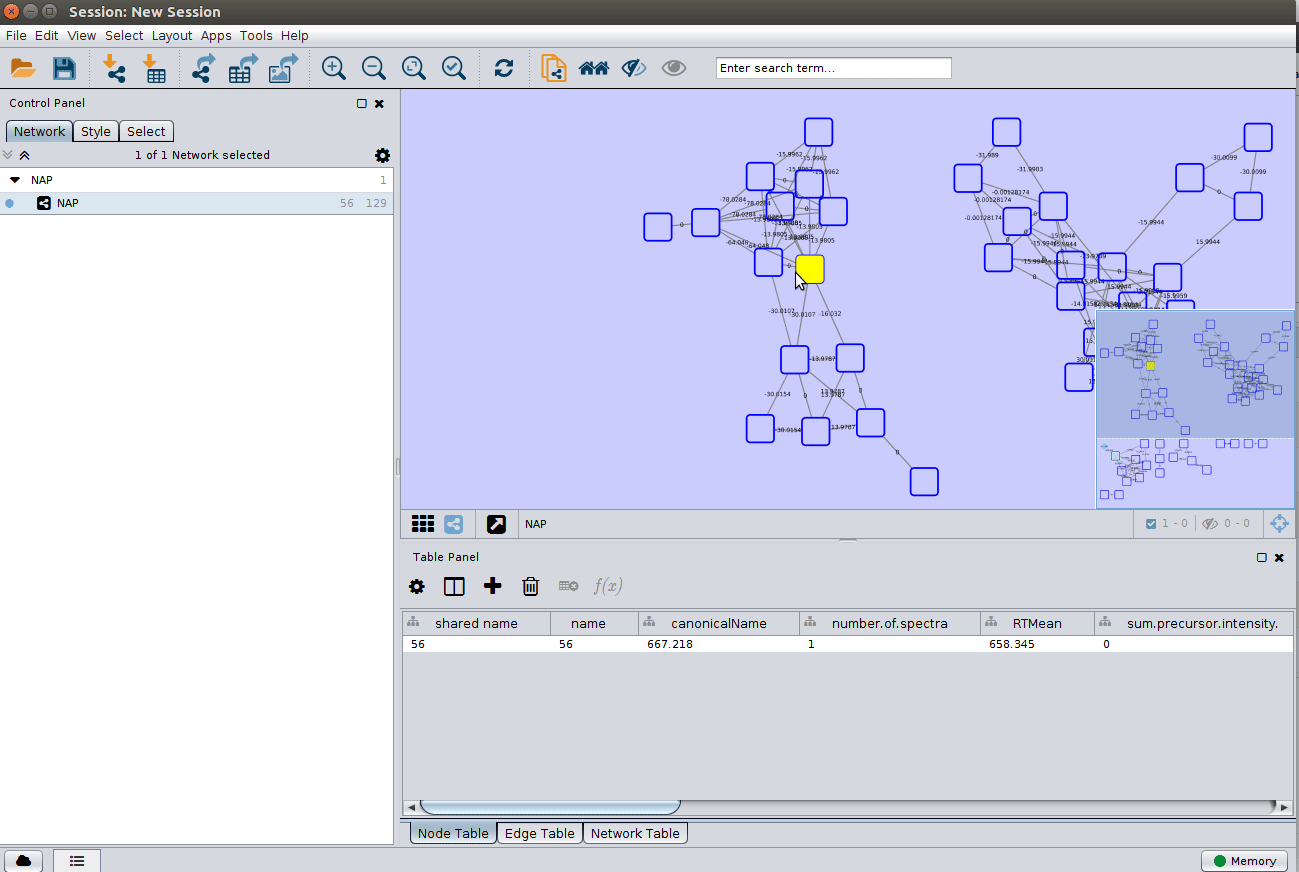Click the Memory status button

pos(1244,860)
